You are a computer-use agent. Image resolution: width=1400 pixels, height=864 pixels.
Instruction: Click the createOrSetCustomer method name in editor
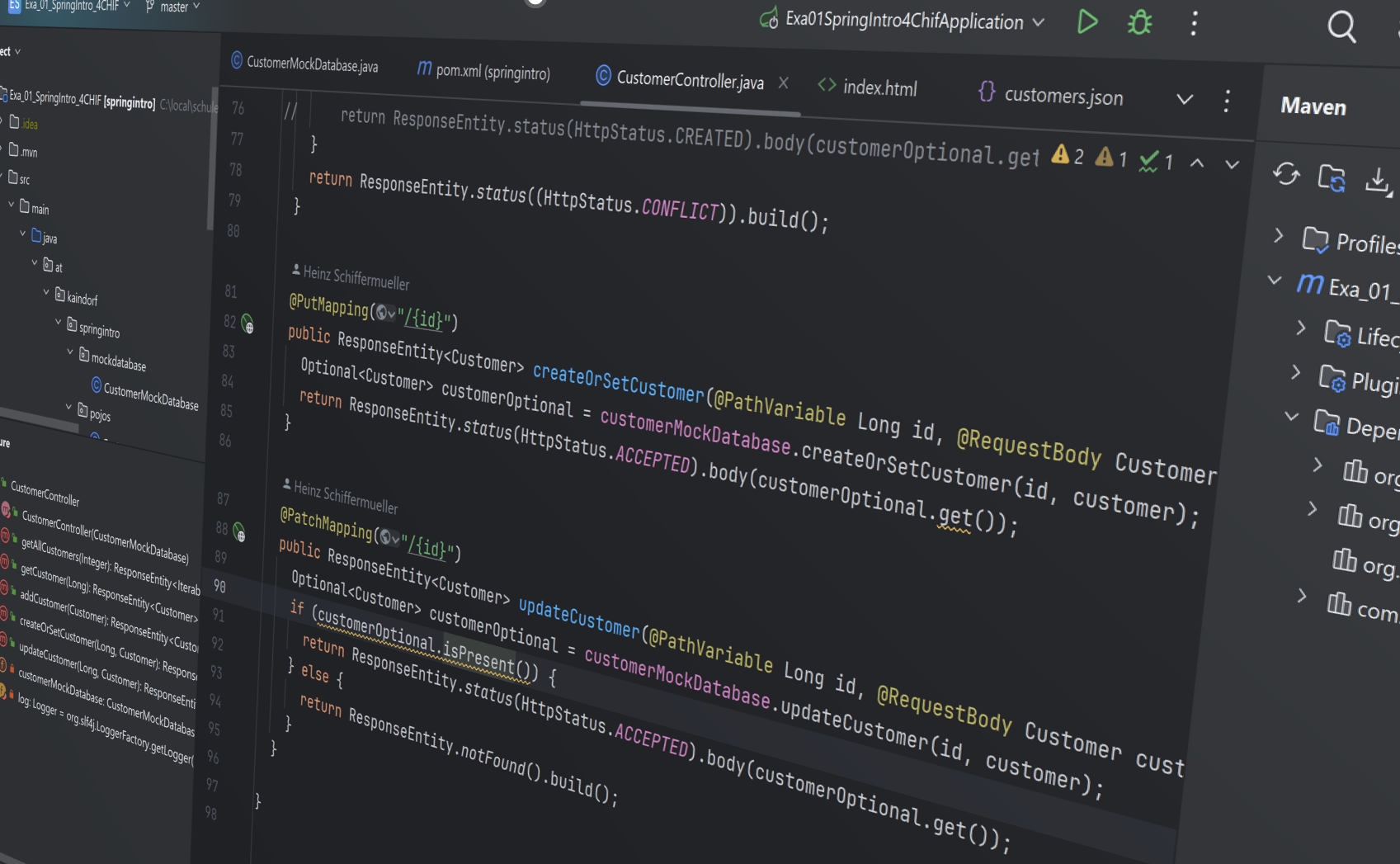pos(618,381)
